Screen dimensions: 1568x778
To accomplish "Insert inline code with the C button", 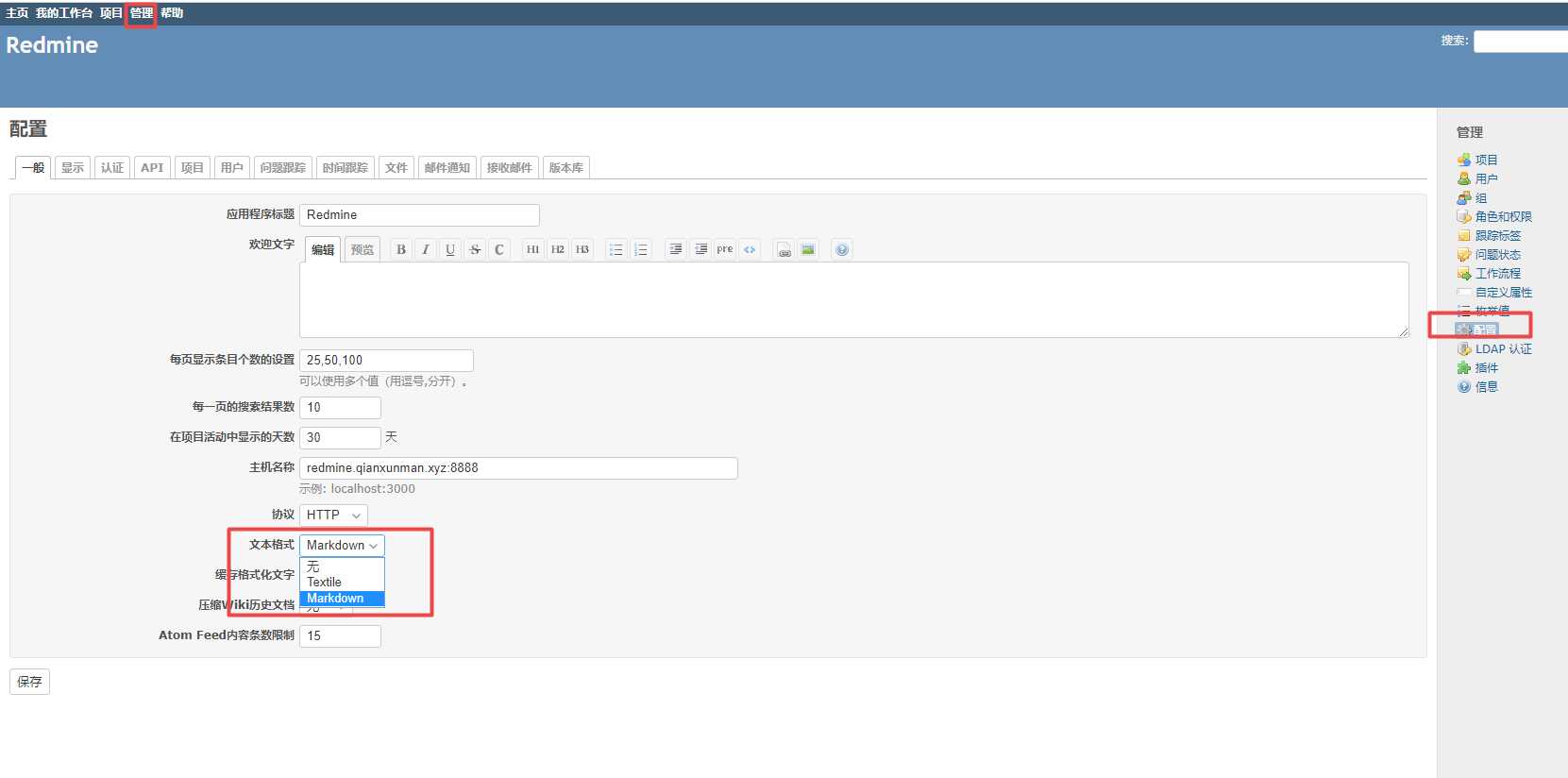I will tap(499, 249).
